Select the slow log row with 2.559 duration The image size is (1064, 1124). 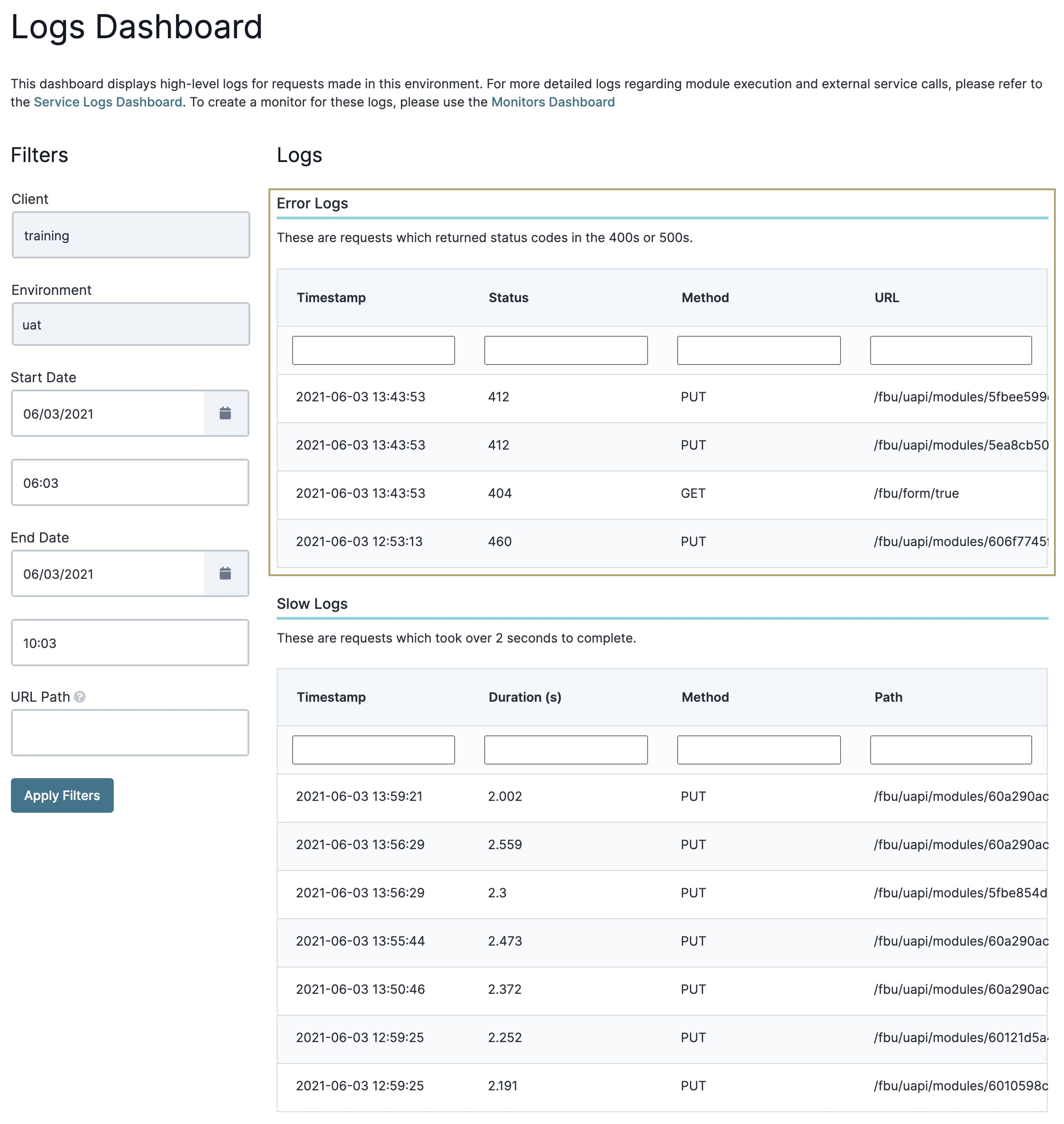click(x=662, y=845)
